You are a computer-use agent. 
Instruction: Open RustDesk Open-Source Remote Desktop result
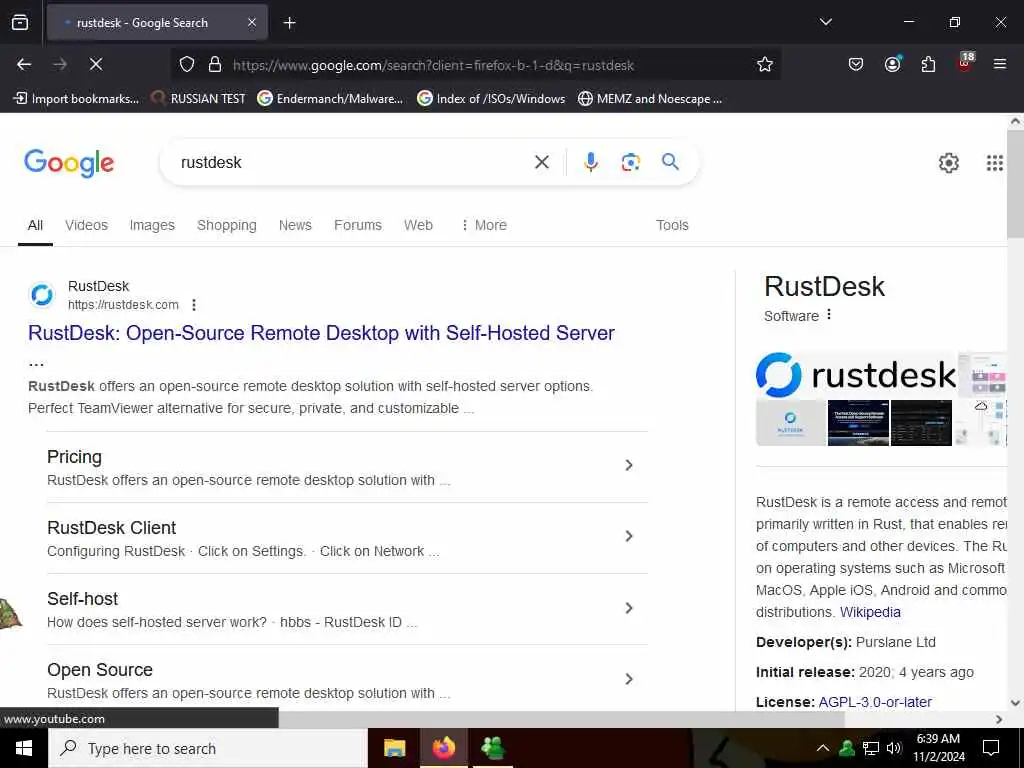(321, 333)
